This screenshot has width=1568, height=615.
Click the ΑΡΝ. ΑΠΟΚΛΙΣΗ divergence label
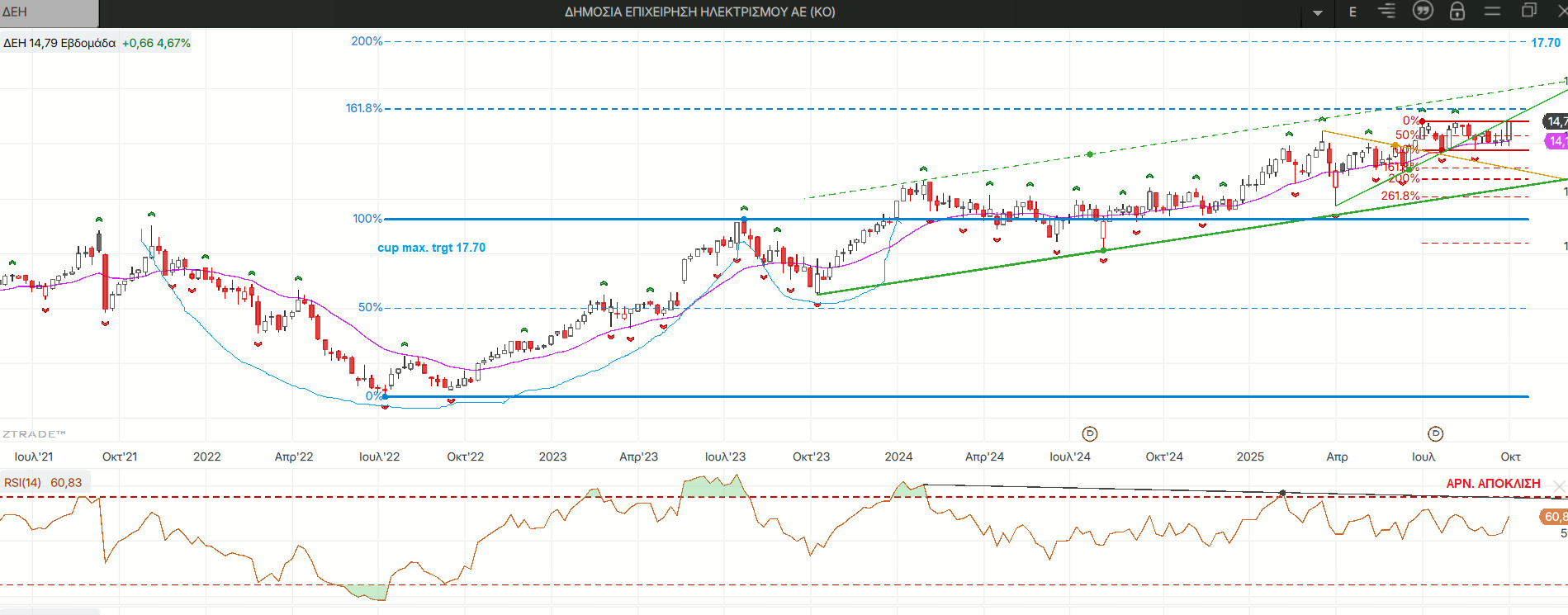(x=1493, y=484)
